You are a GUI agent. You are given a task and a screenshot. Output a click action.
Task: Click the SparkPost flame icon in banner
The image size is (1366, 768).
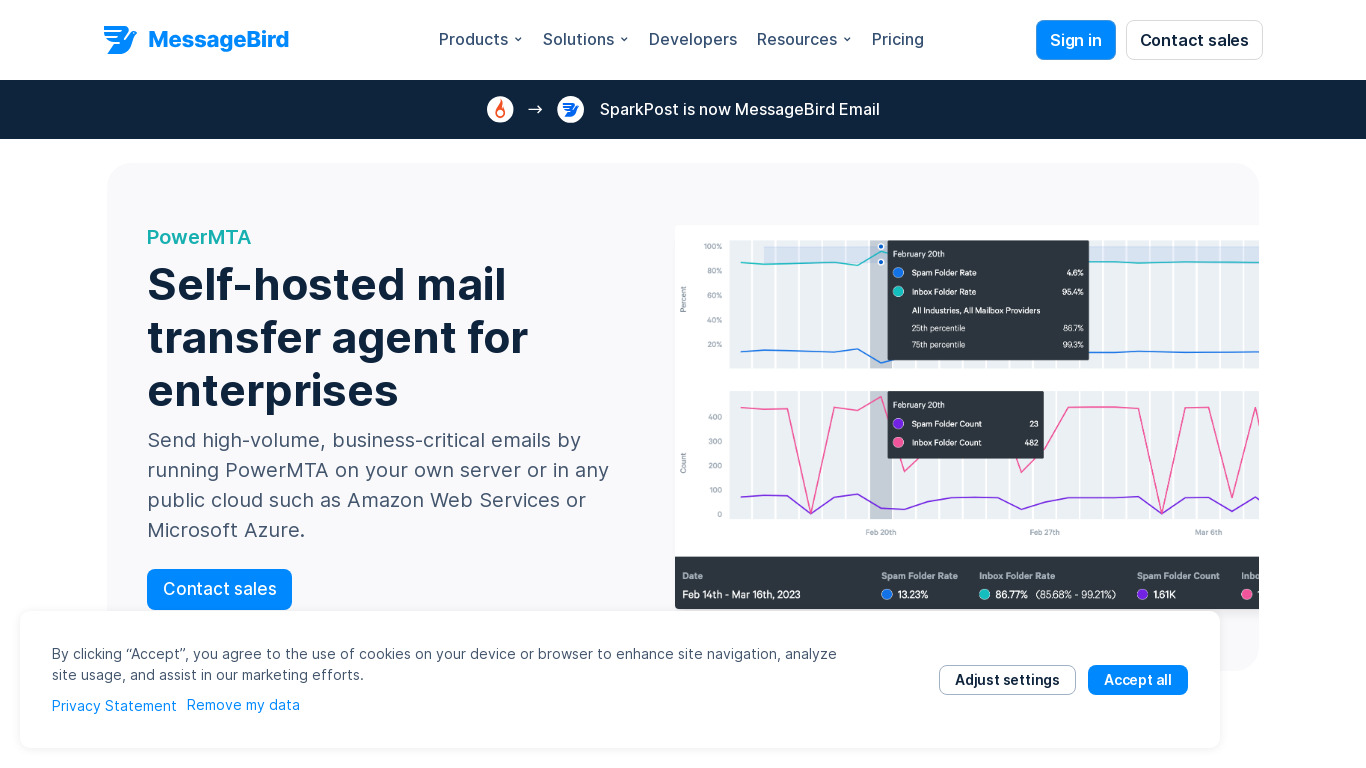click(500, 110)
